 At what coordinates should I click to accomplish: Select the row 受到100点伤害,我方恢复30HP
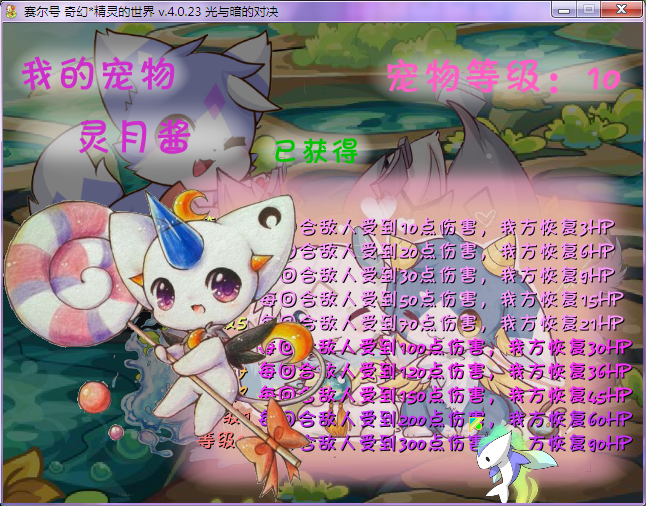click(x=446, y=347)
